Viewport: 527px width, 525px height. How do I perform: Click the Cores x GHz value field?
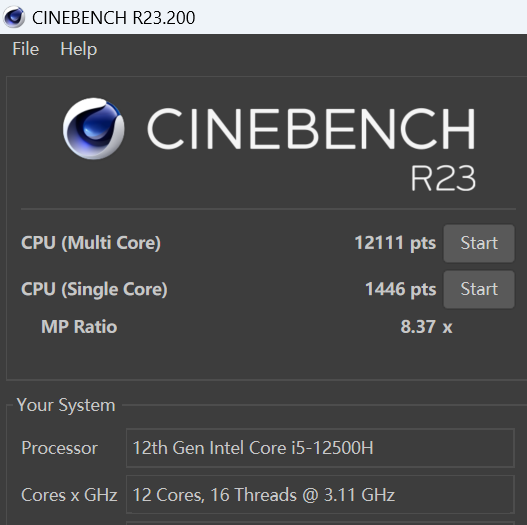tap(320, 494)
